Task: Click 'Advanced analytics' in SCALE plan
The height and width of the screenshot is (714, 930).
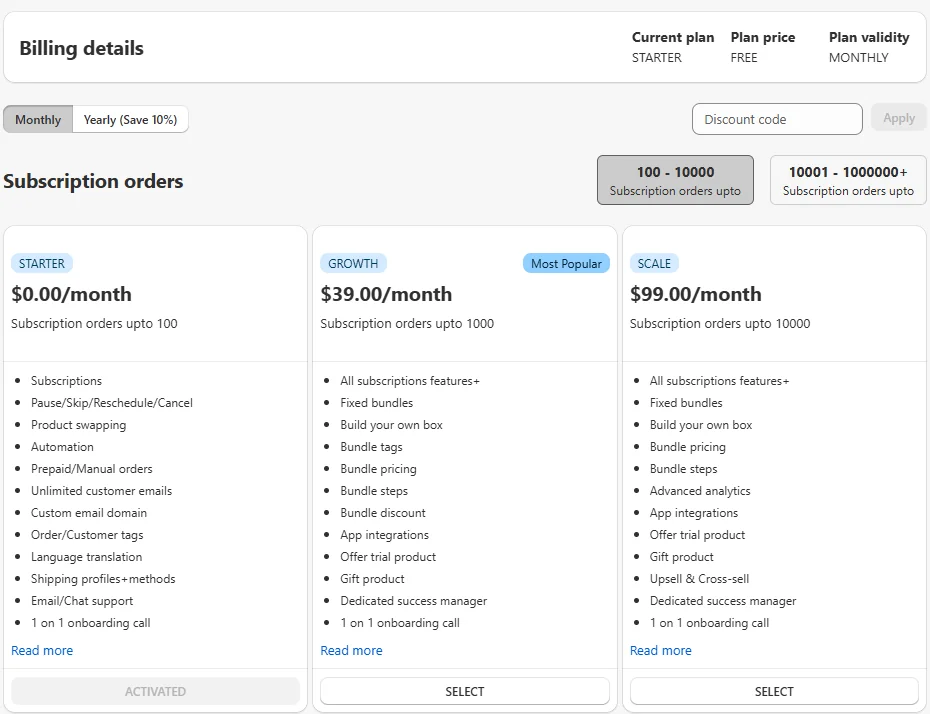Action: pyautogui.click(x=700, y=490)
